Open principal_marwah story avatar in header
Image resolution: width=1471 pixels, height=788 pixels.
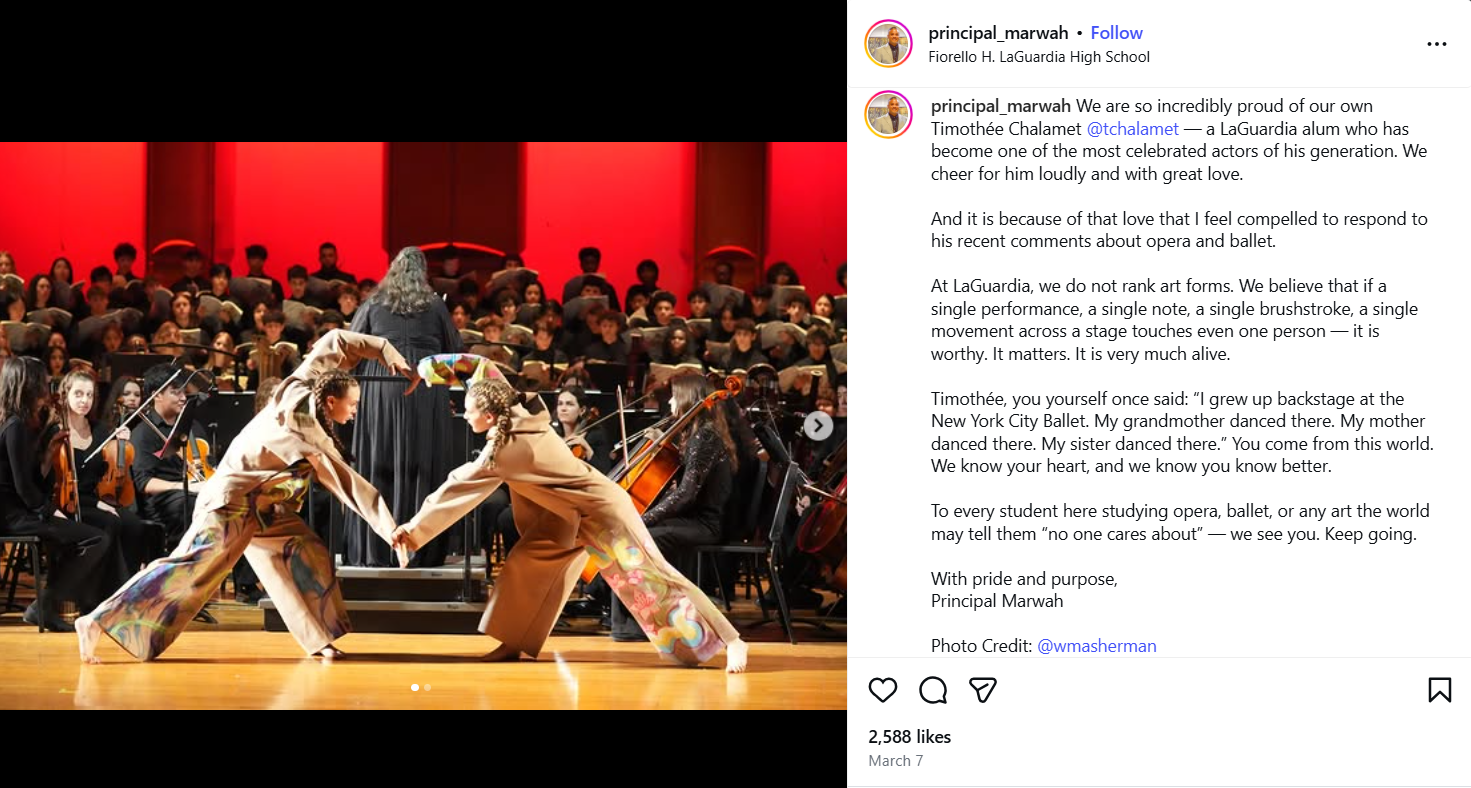coord(889,44)
